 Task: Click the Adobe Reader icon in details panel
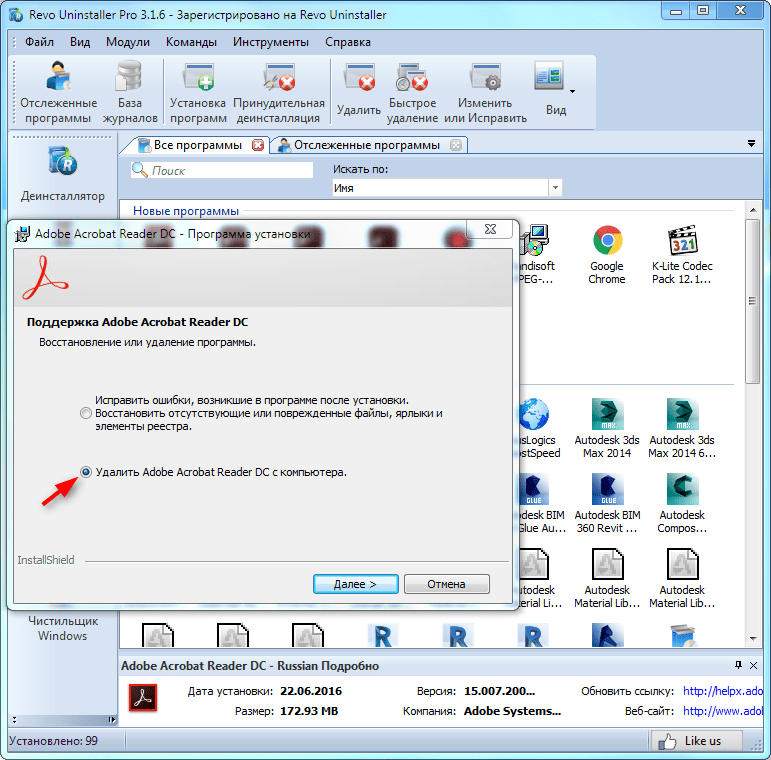point(143,697)
